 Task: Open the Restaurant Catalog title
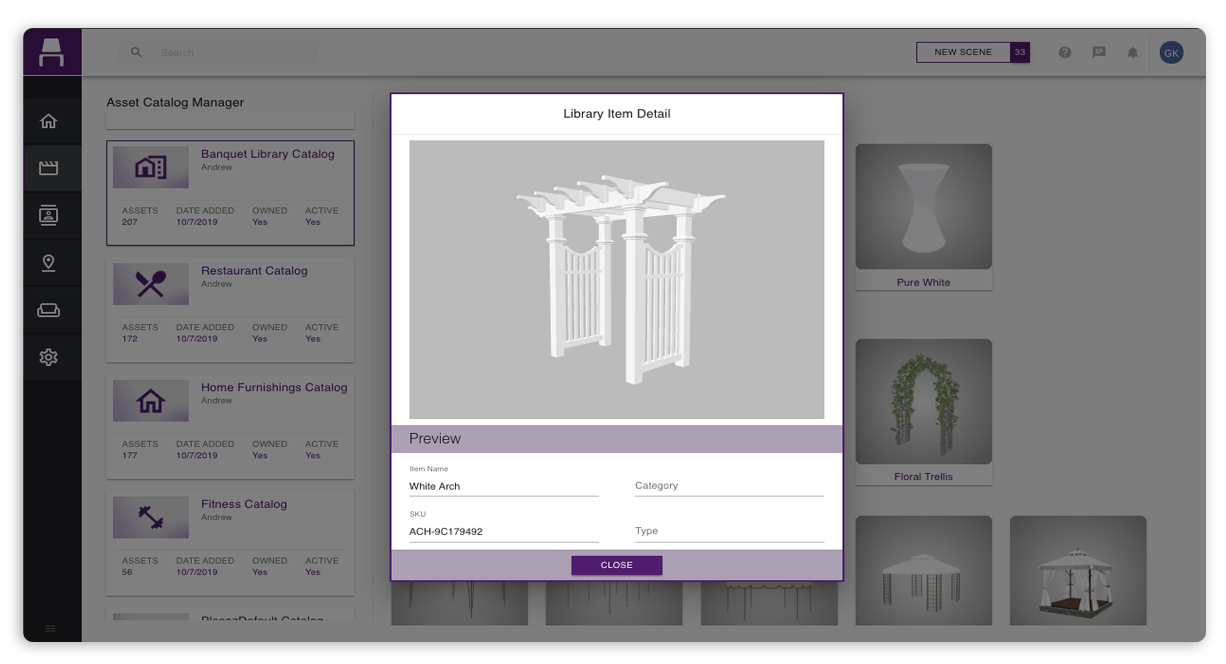pos(254,271)
